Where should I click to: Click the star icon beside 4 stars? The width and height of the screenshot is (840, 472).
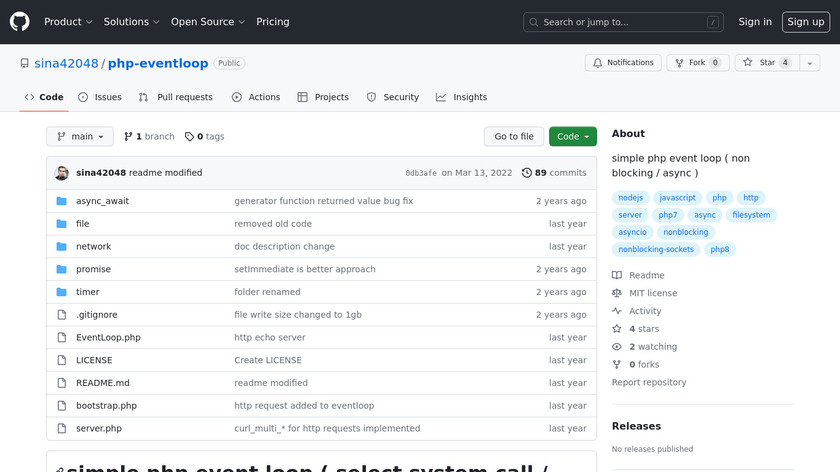617,329
